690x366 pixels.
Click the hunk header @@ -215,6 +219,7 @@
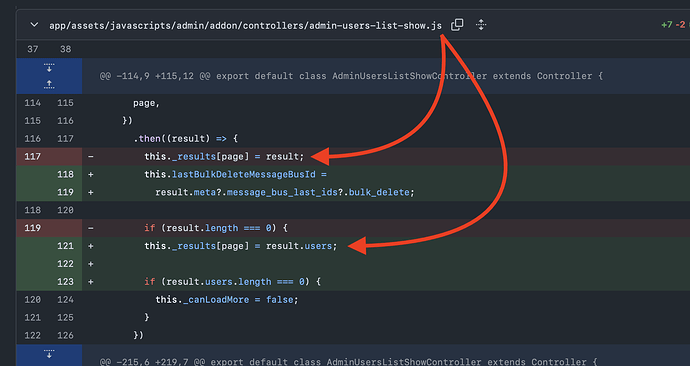click(x=349, y=362)
